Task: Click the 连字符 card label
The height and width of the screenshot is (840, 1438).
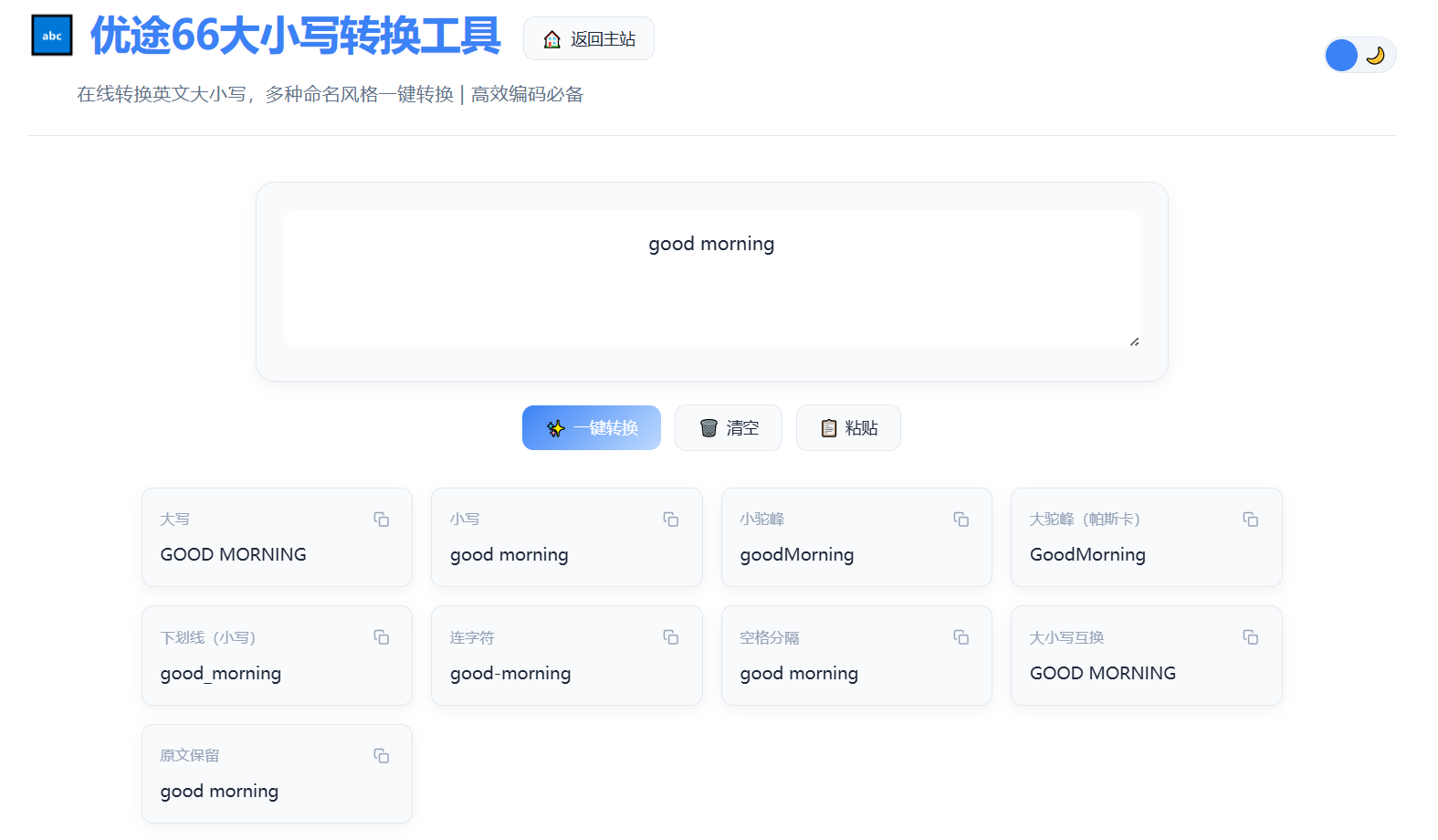Action: point(472,637)
